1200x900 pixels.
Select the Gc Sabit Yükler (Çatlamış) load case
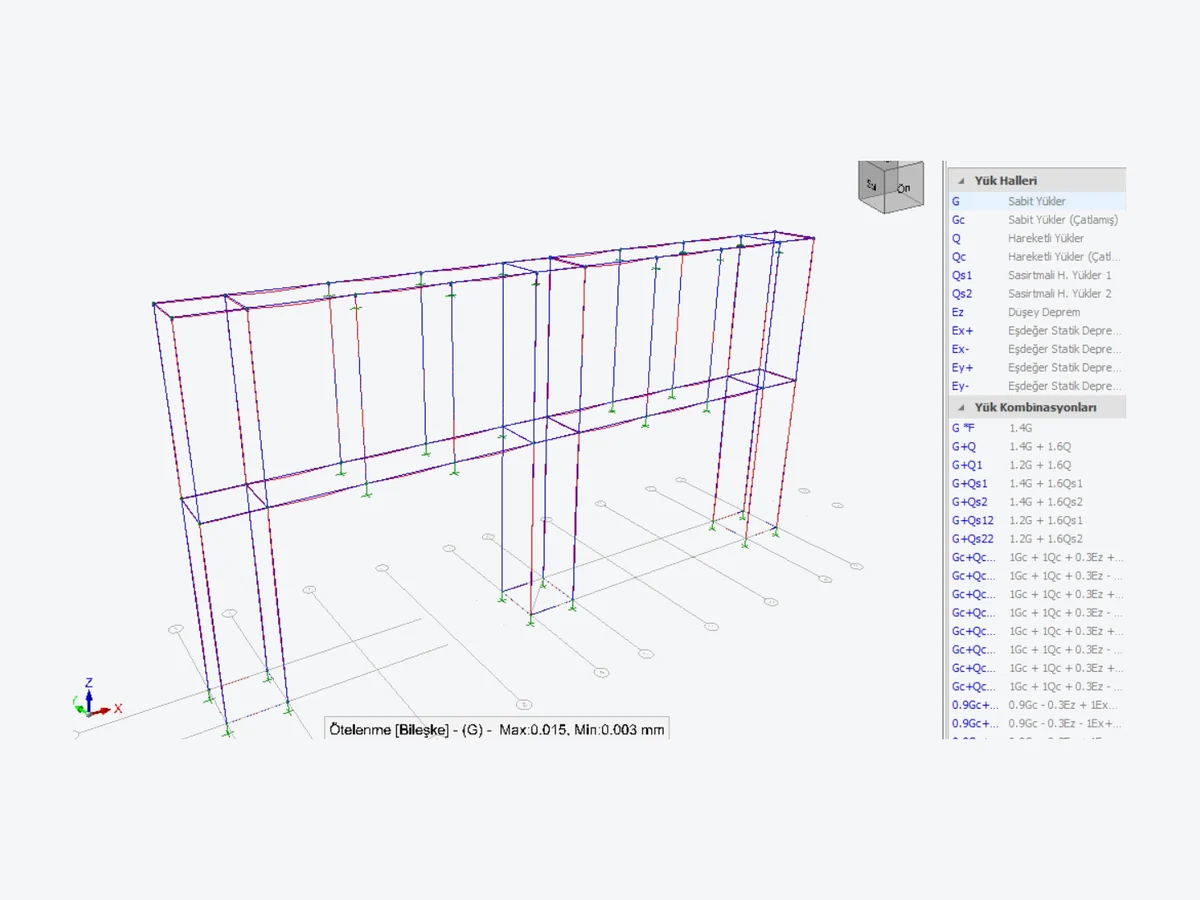coord(1037,220)
